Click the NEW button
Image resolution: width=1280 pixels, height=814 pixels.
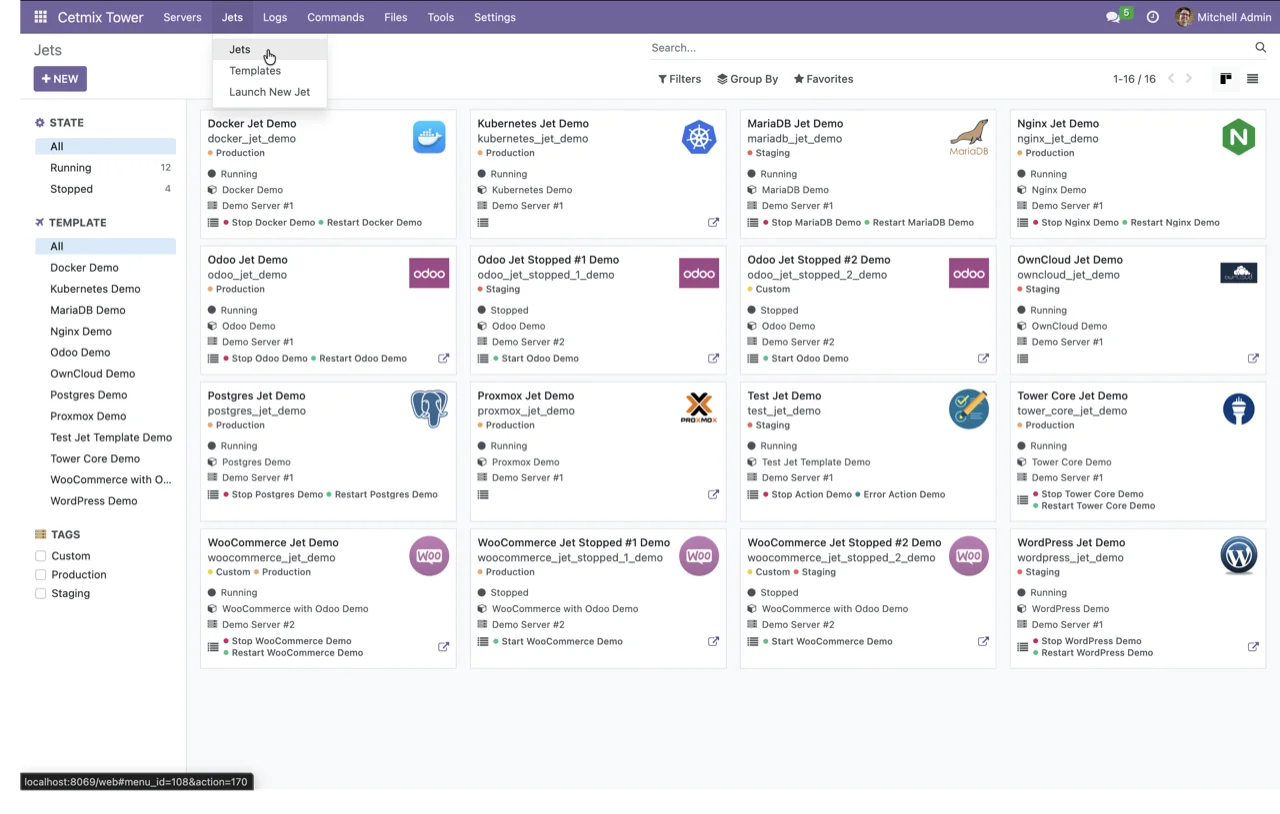coord(59,78)
